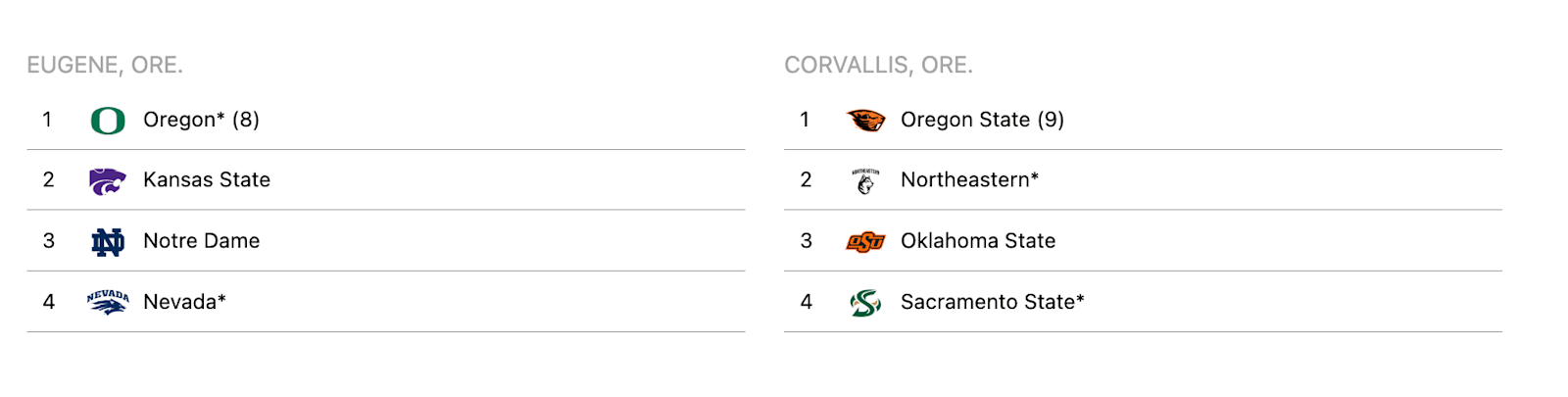
Task: Click the Oregon State Beavers logo
Action: tap(865, 121)
